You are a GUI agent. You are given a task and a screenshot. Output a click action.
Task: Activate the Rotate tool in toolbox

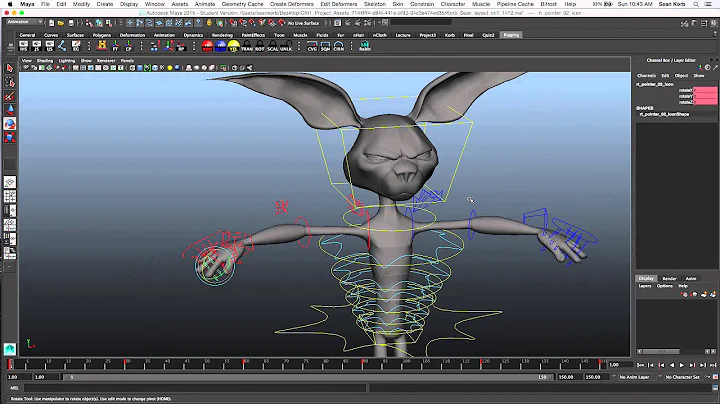10,123
